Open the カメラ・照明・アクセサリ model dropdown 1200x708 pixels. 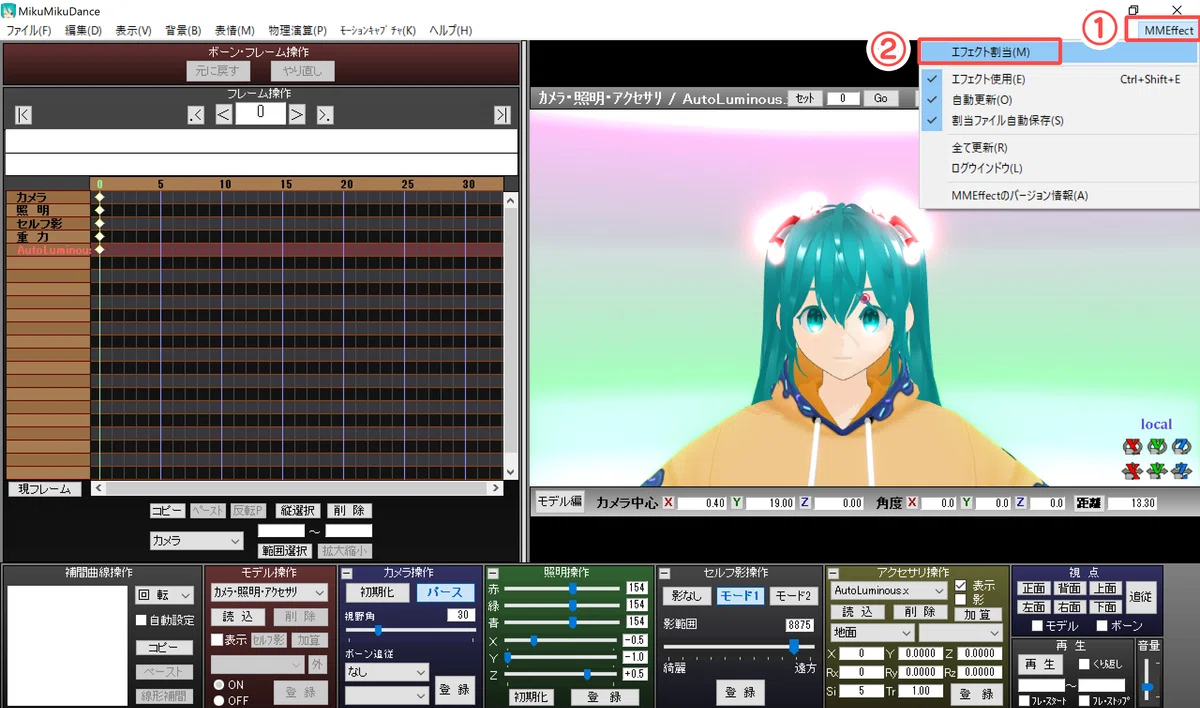(269, 593)
